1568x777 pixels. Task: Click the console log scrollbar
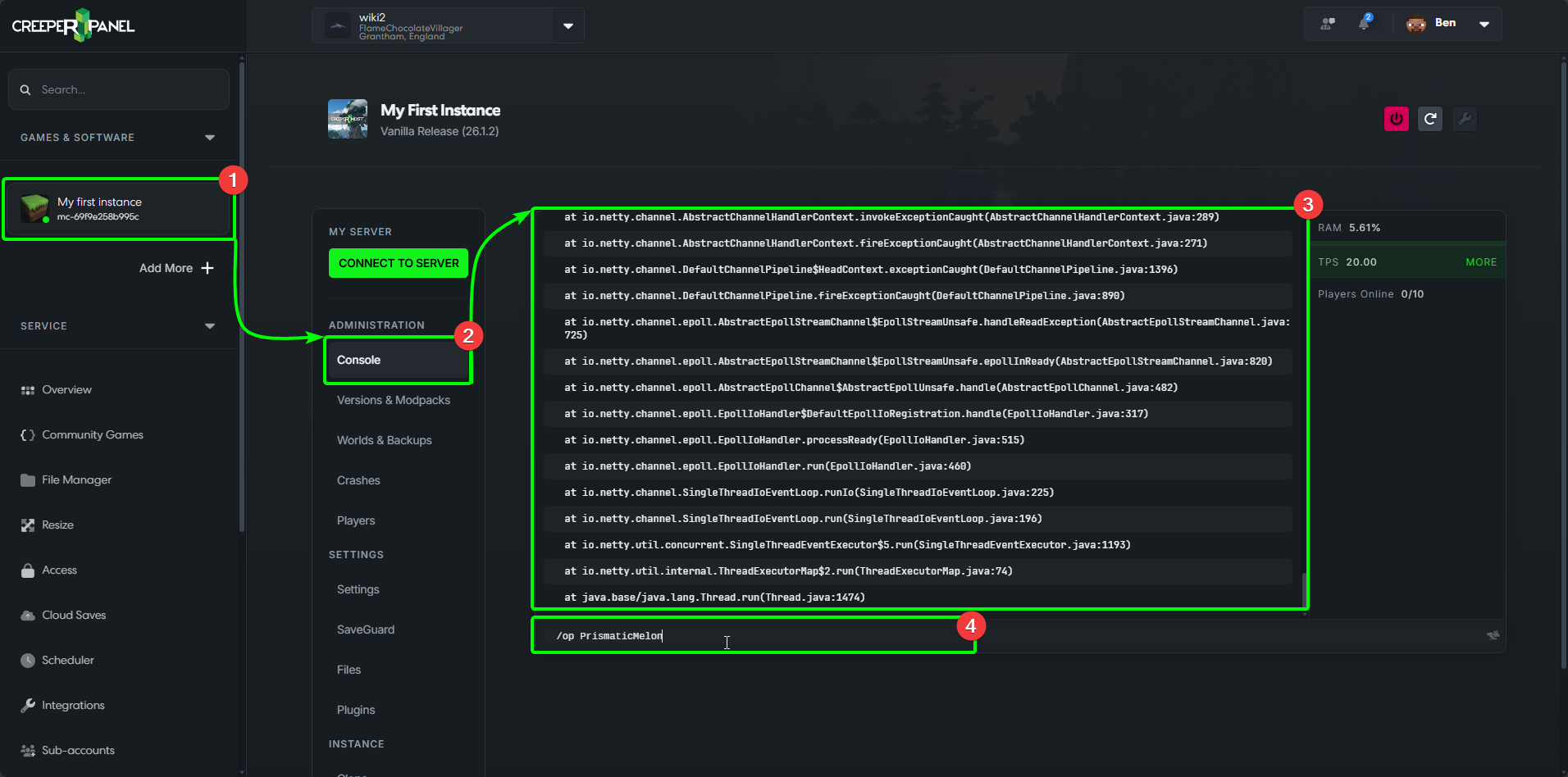[1304, 590]
